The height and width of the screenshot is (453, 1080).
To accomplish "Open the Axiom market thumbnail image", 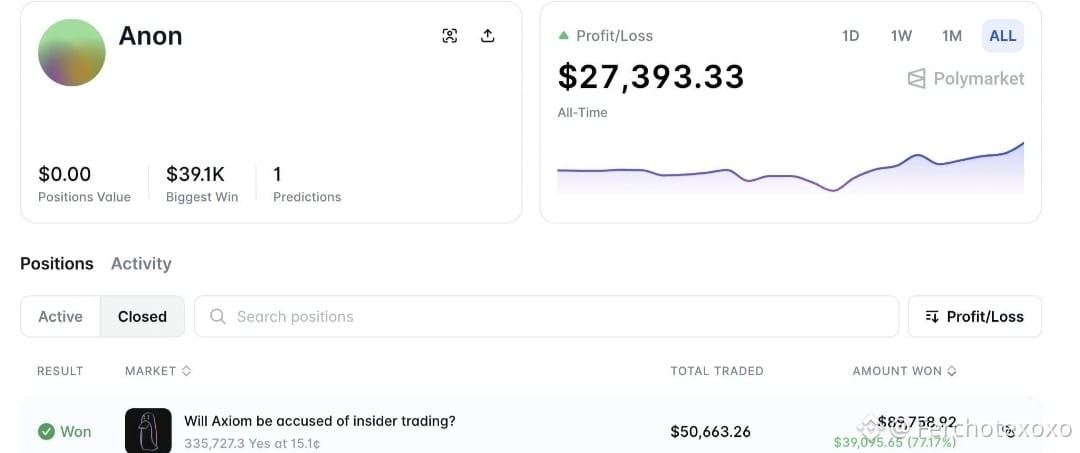I will (x=148, y=430).
